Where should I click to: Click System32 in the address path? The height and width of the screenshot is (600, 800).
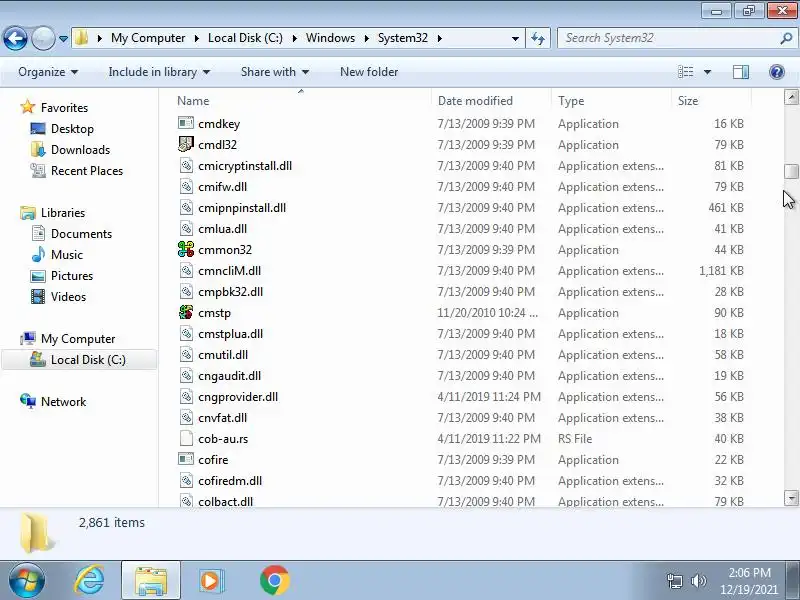coord(403,38)
